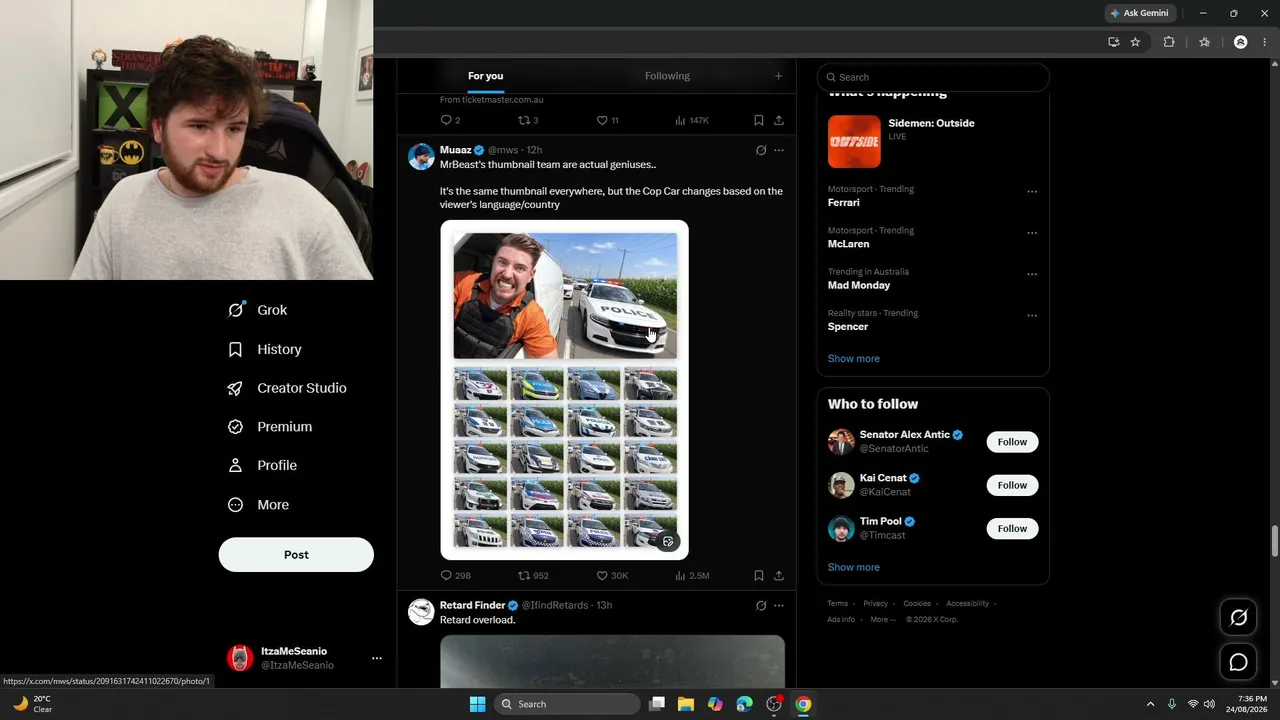Viewport: 1280px width, 720px height.
Task: Open options for the Ferrari trend
Action: [x=1032, y=192]
